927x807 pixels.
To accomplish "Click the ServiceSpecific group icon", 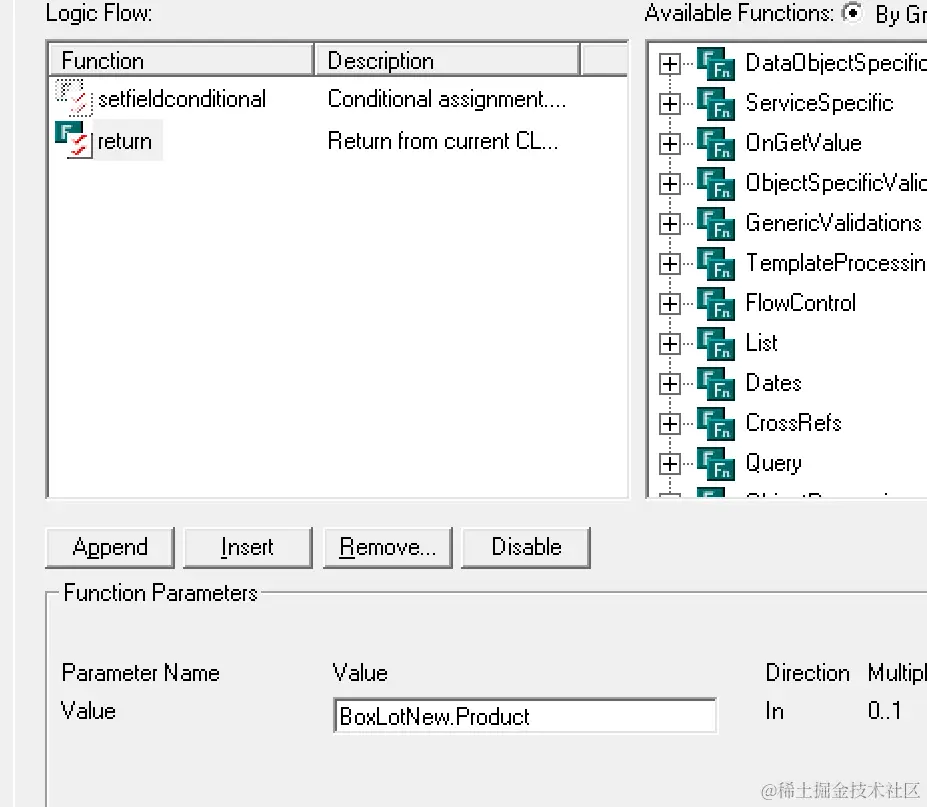I will point(715,103).
